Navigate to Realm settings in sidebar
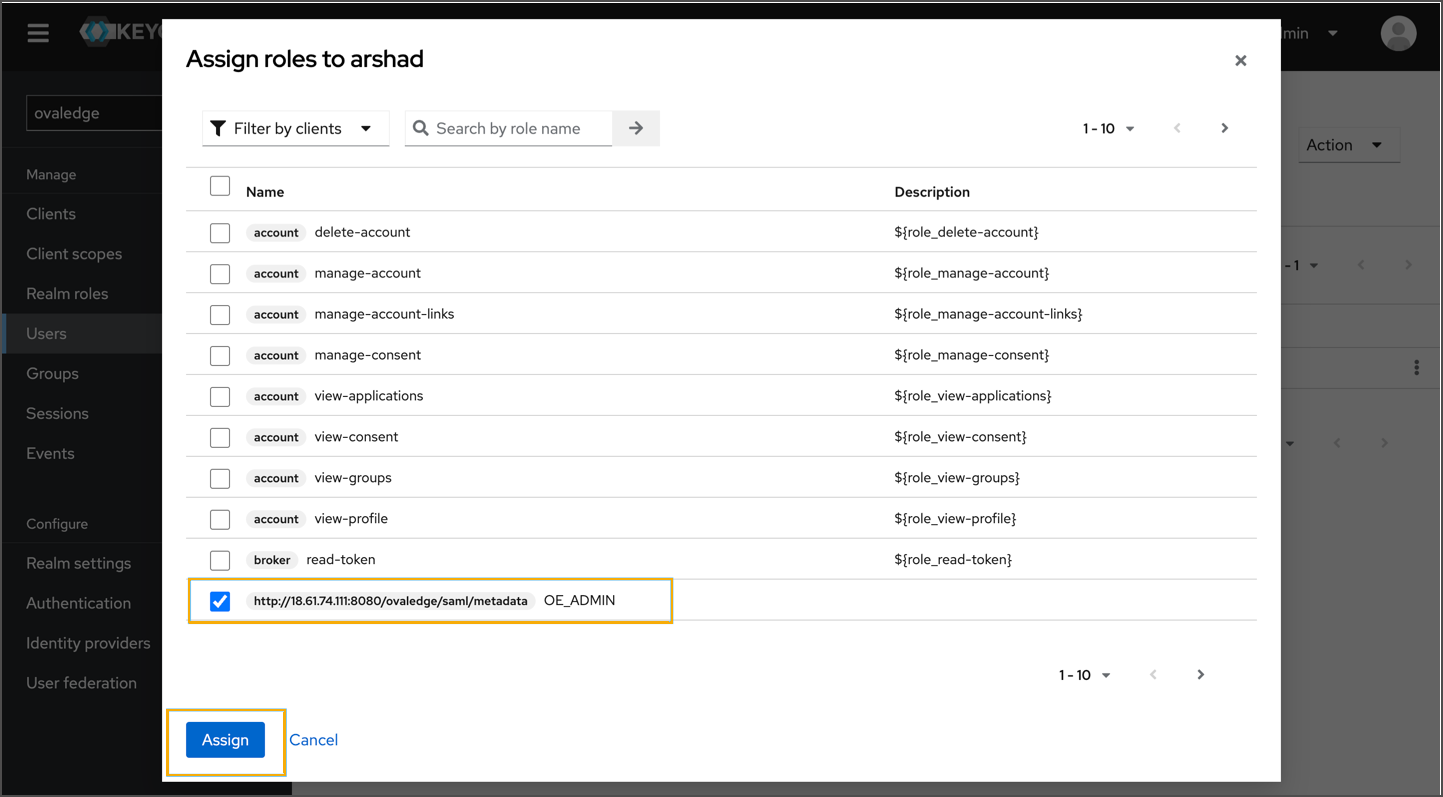Image resolution: width=1443 pixels, height=797 pixels. coord(79,563)
